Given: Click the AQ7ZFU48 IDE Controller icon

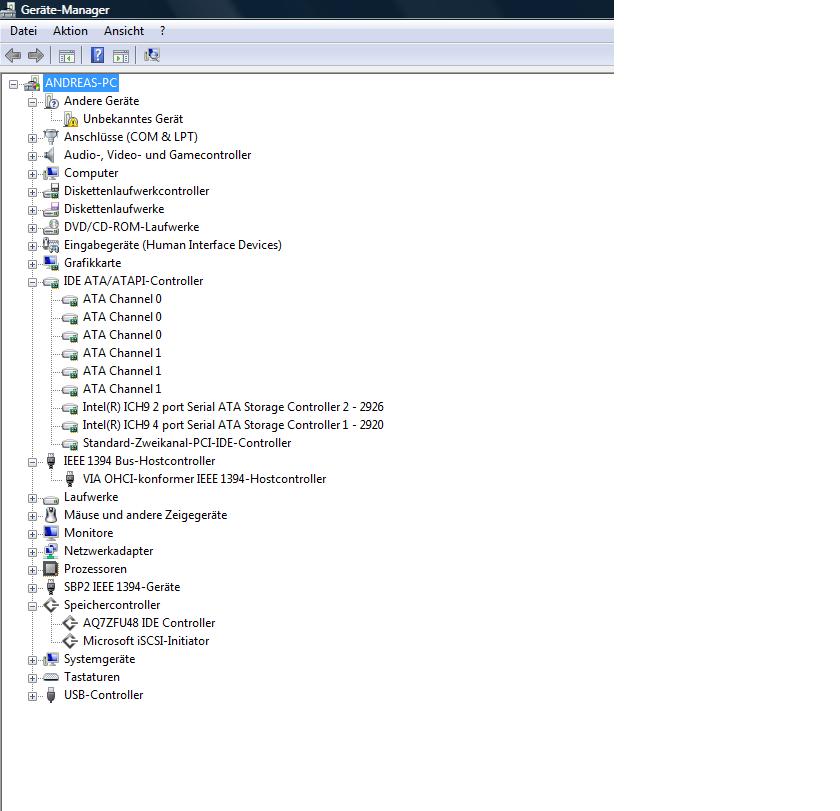Looking at the screenshot, I should (70, 623).
